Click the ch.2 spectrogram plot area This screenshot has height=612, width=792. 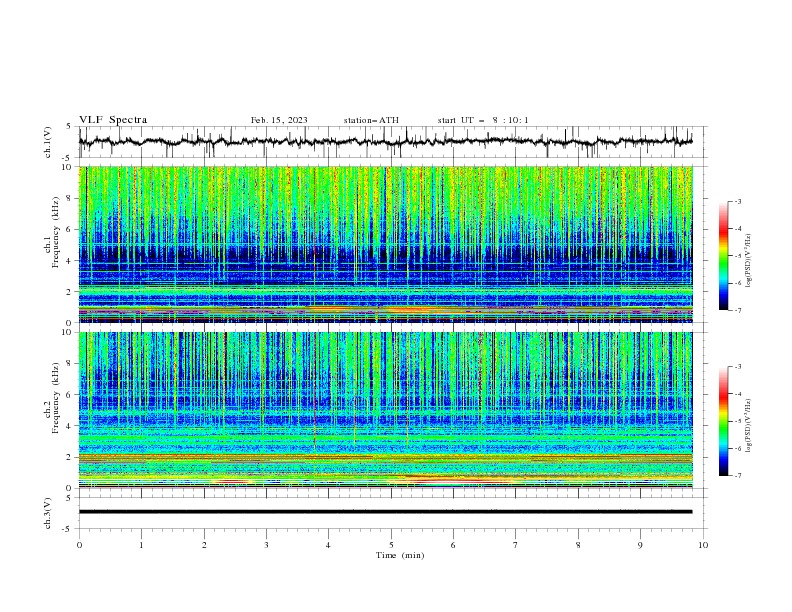coord(385,410)
